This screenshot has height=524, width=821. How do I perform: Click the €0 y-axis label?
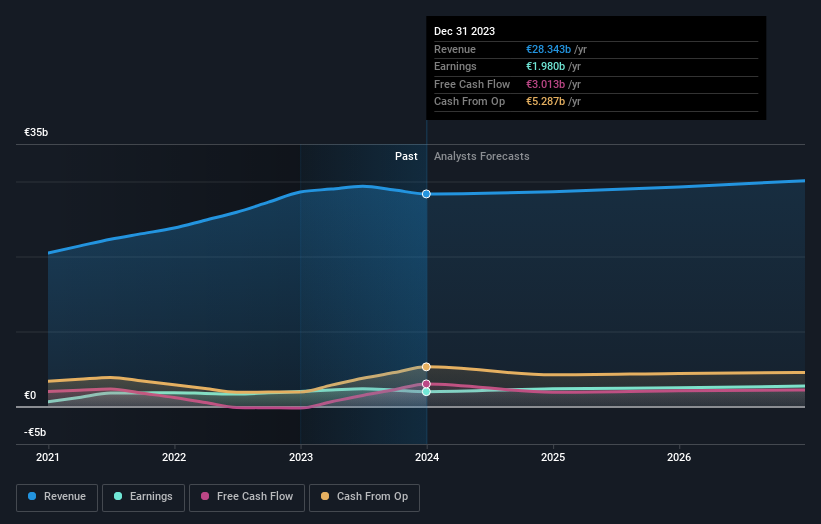(x=30, y=395)
